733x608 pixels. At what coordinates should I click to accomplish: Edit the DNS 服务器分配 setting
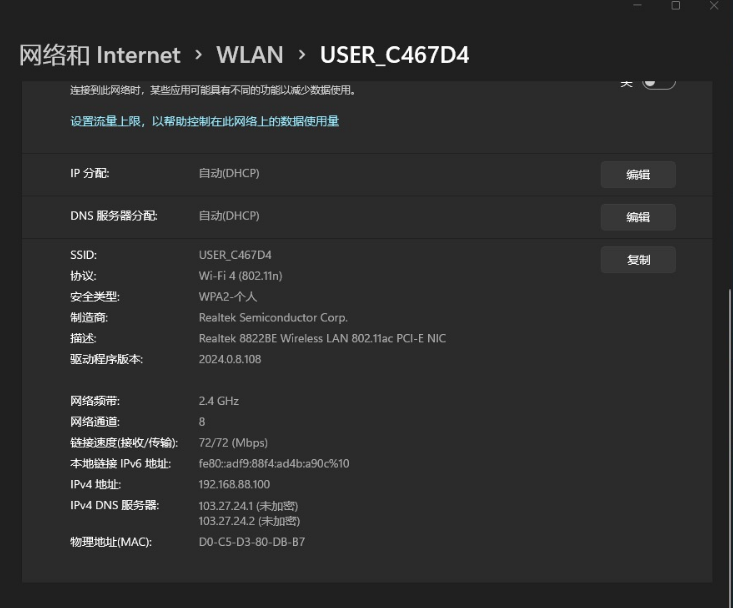[x=638, y=217]
